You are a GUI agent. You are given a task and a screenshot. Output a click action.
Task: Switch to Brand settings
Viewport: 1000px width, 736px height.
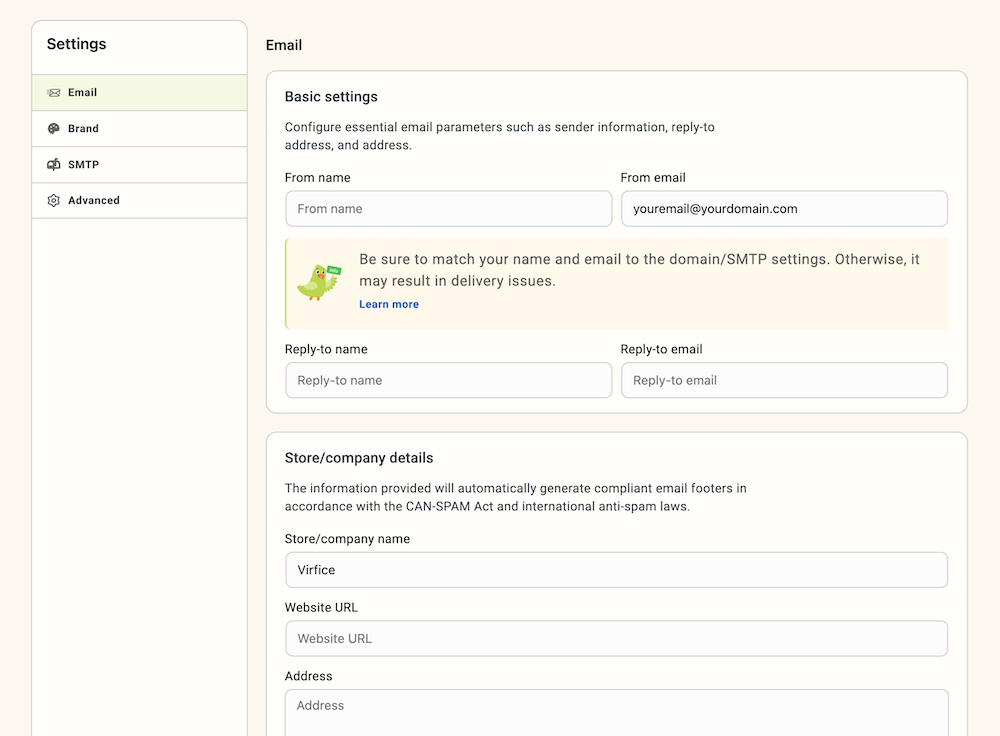139,128
